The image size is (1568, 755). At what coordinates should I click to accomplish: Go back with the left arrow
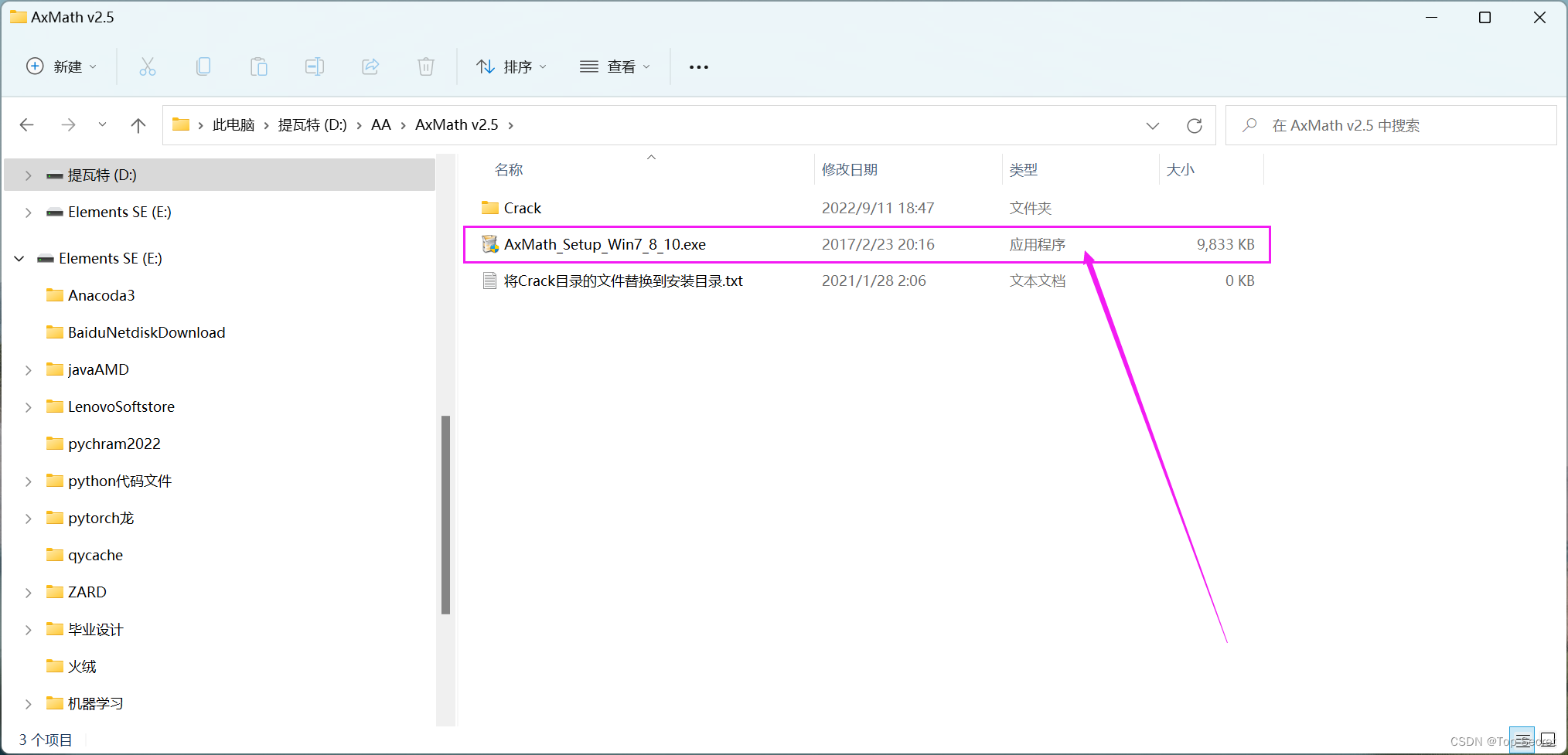coord(27,125)
